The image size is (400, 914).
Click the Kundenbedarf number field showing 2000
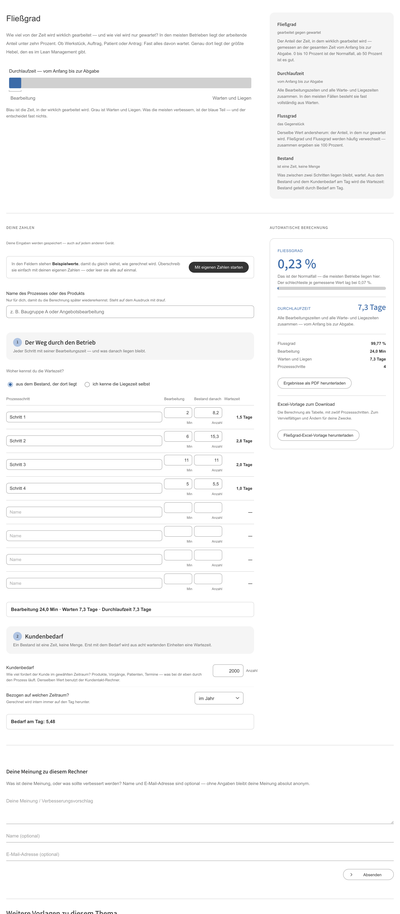(228, 671)
